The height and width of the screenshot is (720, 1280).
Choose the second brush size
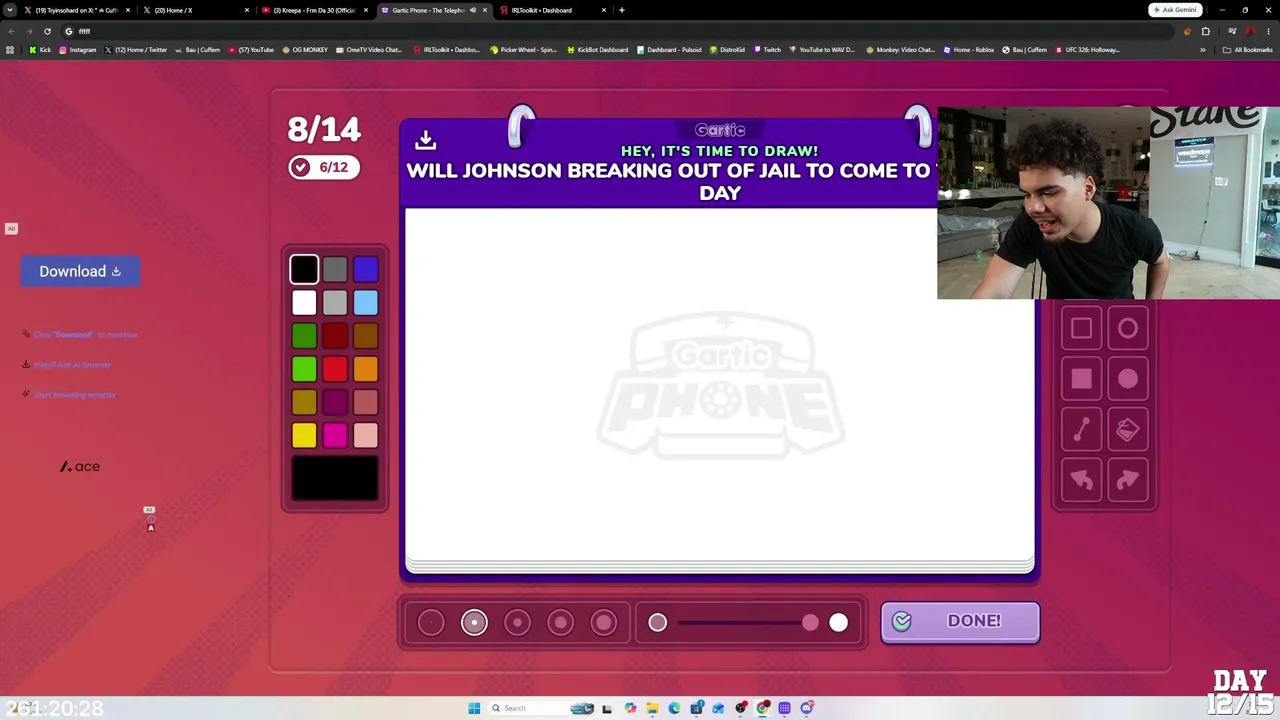pyautogui.click(x=474, y=623)
